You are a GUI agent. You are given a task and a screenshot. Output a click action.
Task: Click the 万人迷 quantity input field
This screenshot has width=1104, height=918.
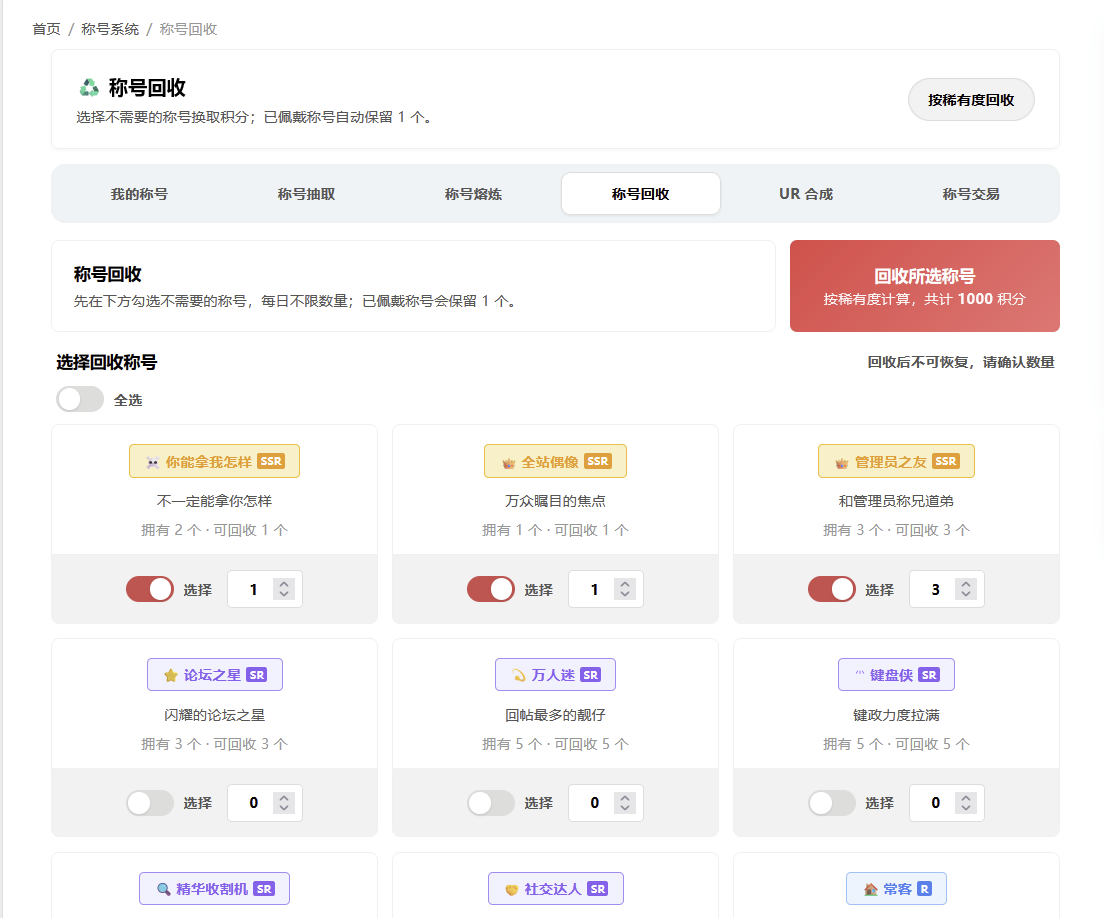click(x=606, y=803)
